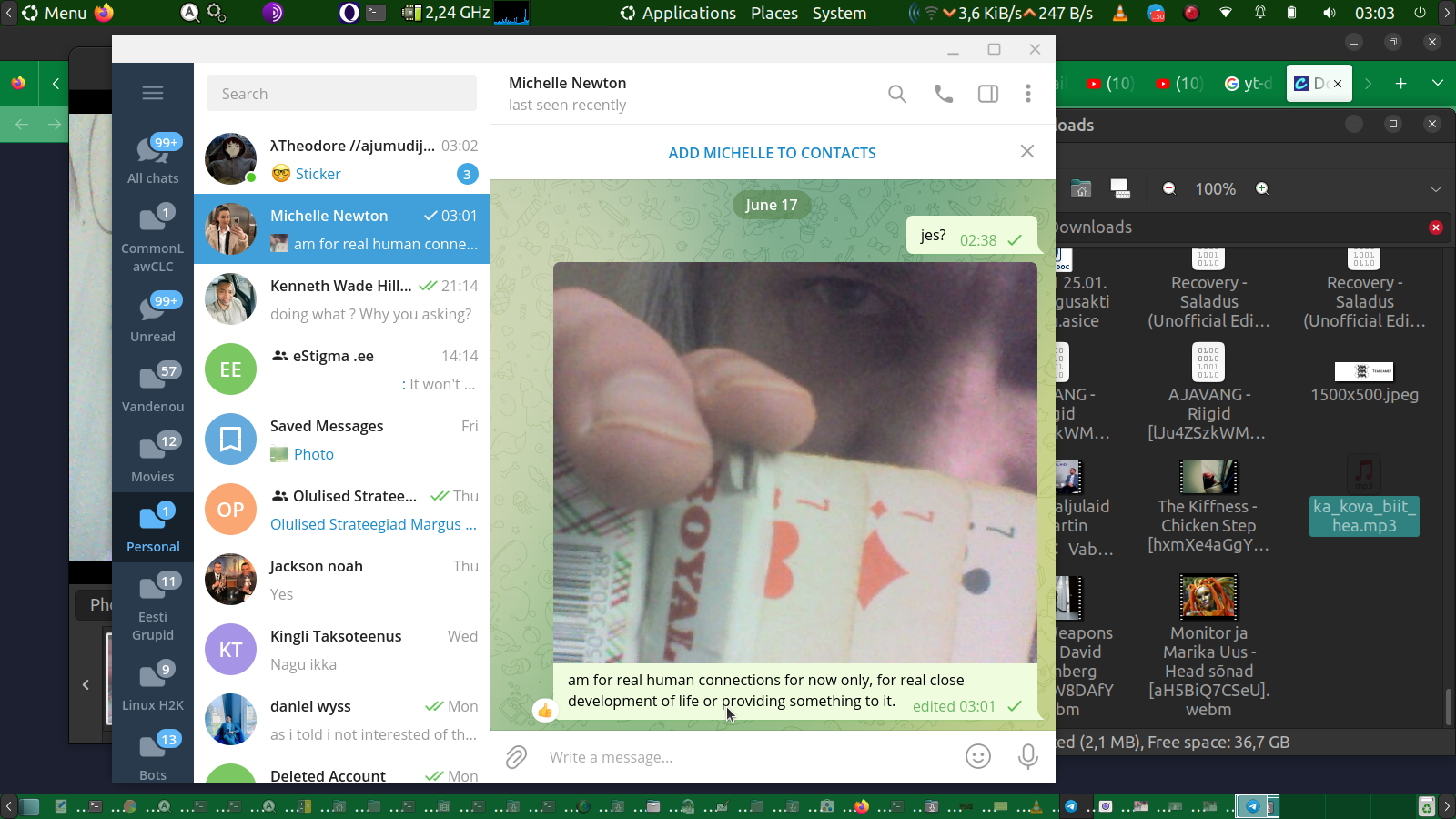The image size is (1456, 819).
Task: Attach a file with the paperclip icon
Action: point(516,757)
